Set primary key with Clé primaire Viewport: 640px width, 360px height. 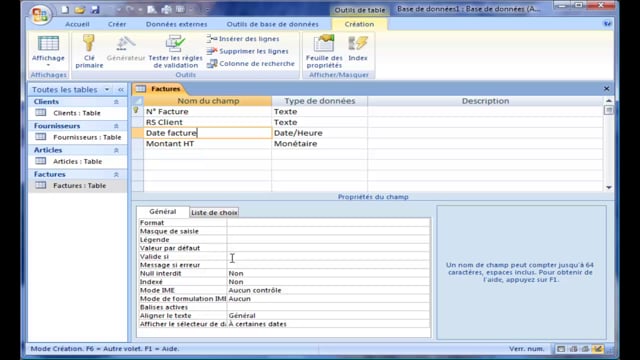click(x=89, y=51)
